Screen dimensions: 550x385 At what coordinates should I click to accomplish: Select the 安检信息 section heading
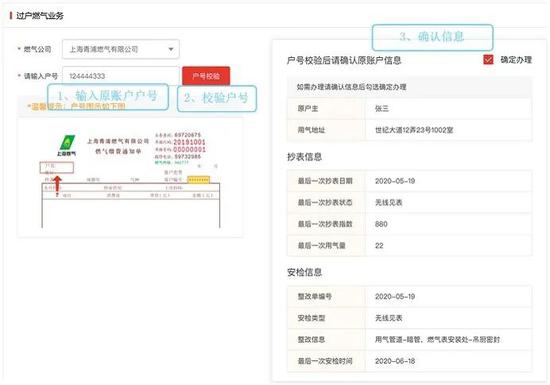(x=304, y=272)
